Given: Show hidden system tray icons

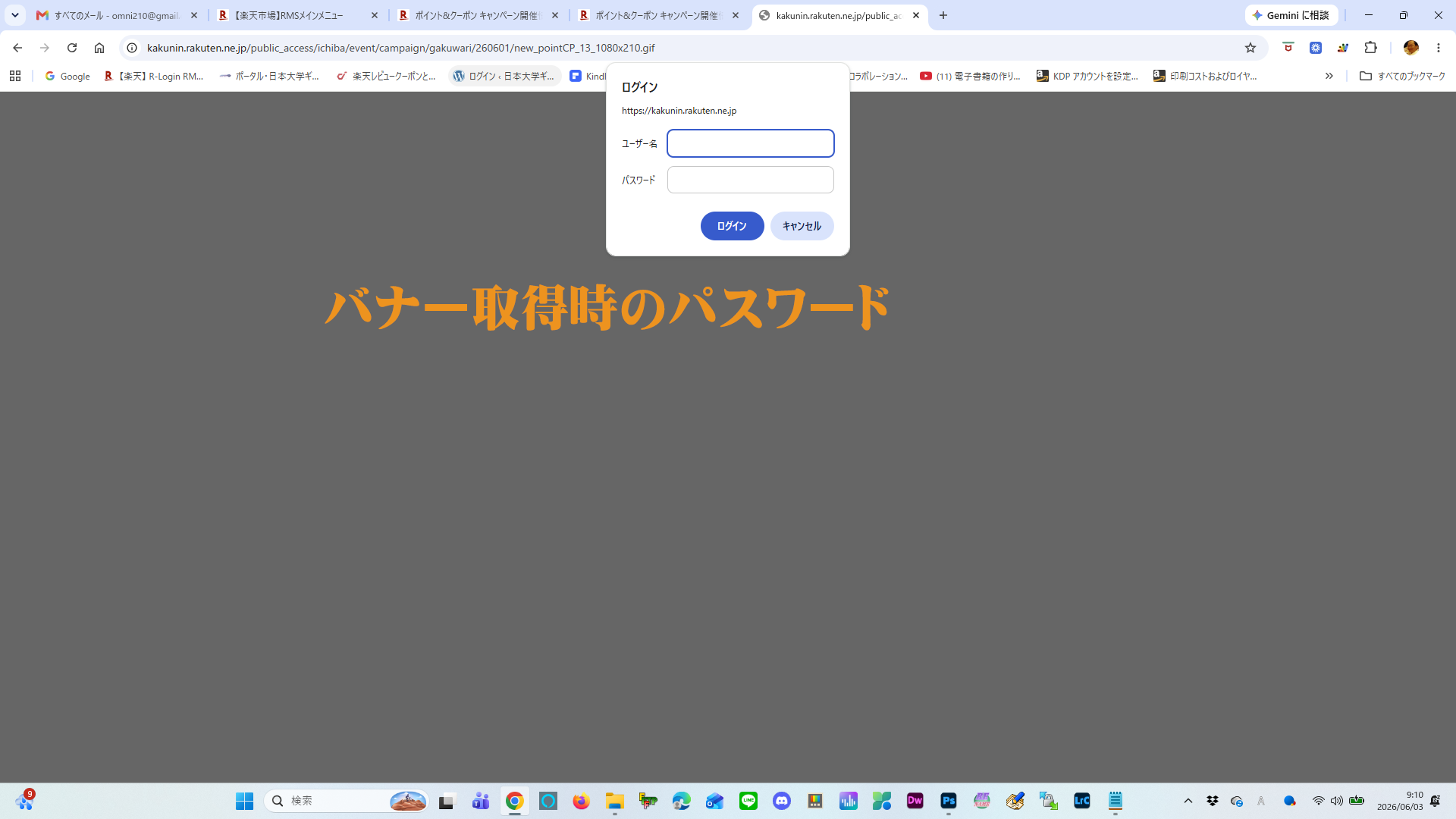Looking at the screenshot, I should 1188,801.
